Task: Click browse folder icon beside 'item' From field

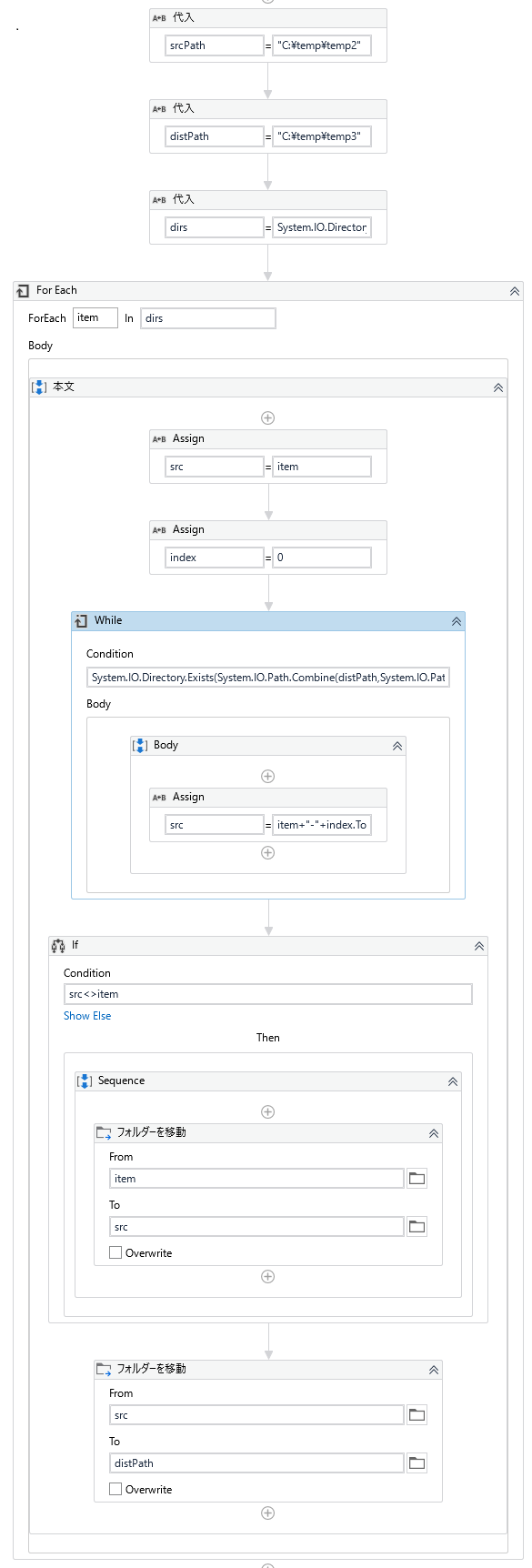Action: [x=417, y=1178]
